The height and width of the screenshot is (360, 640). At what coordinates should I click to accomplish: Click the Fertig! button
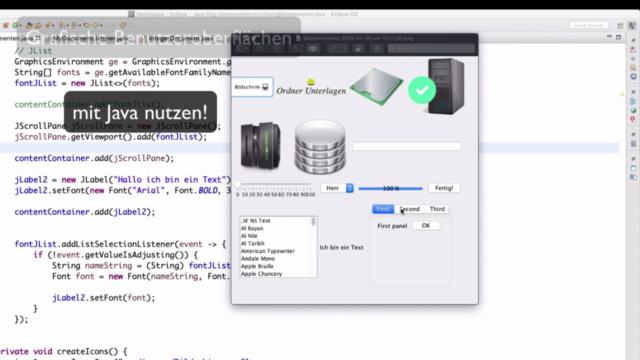[x=444, y=188]
